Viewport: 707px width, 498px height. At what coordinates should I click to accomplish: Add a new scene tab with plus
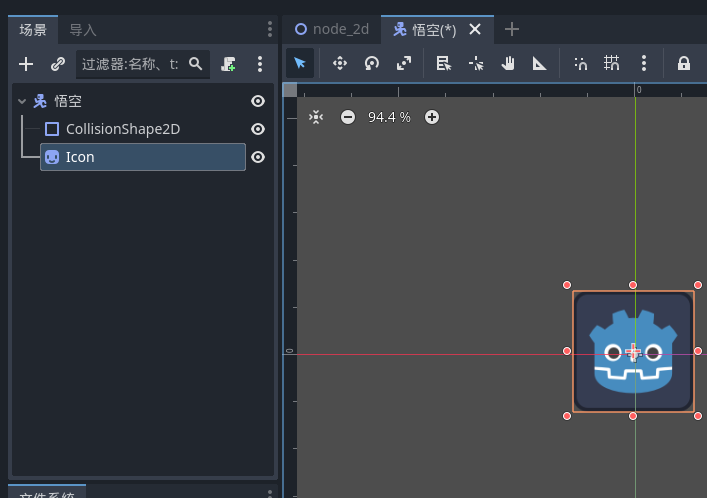(512, 29)
